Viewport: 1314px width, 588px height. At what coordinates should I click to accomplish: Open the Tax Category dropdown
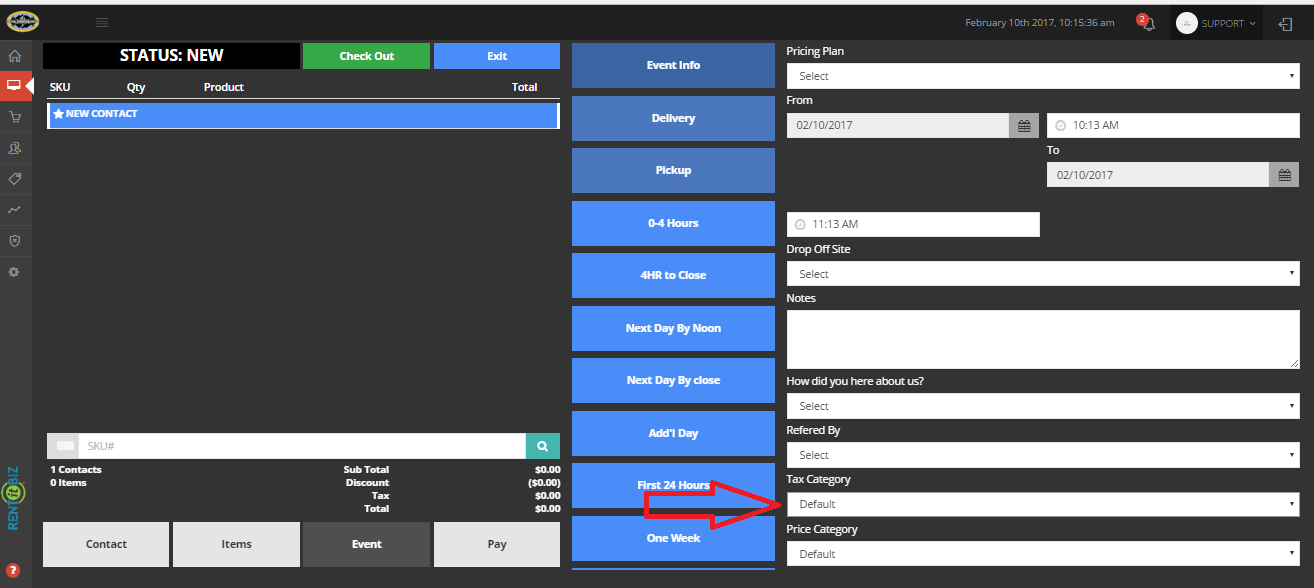pos(1043,504)
